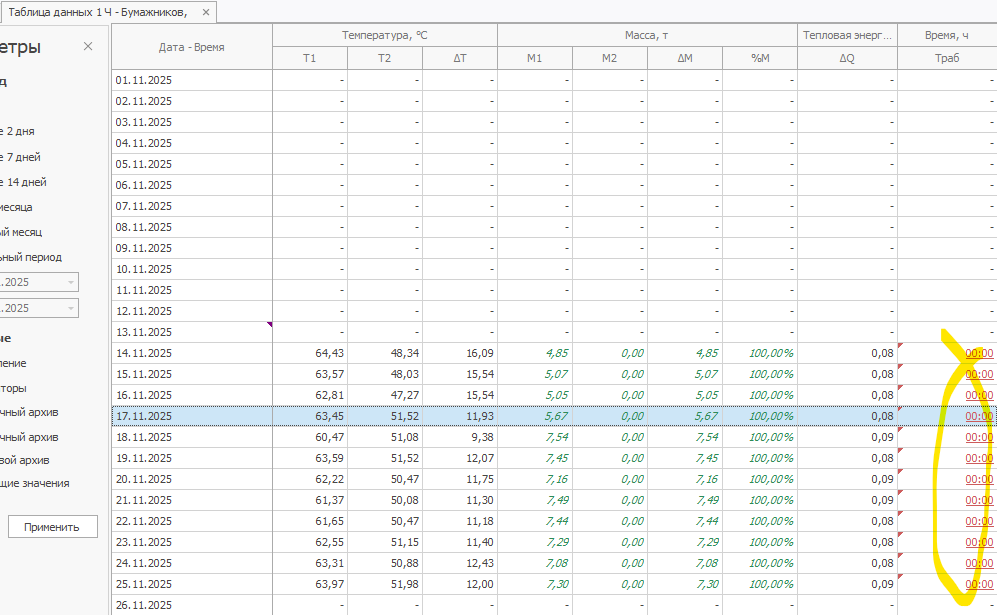Sort by the Дата - Время column header
This screenshot has height=615, width=997.
pyautogui.click(x=191, y=47)
